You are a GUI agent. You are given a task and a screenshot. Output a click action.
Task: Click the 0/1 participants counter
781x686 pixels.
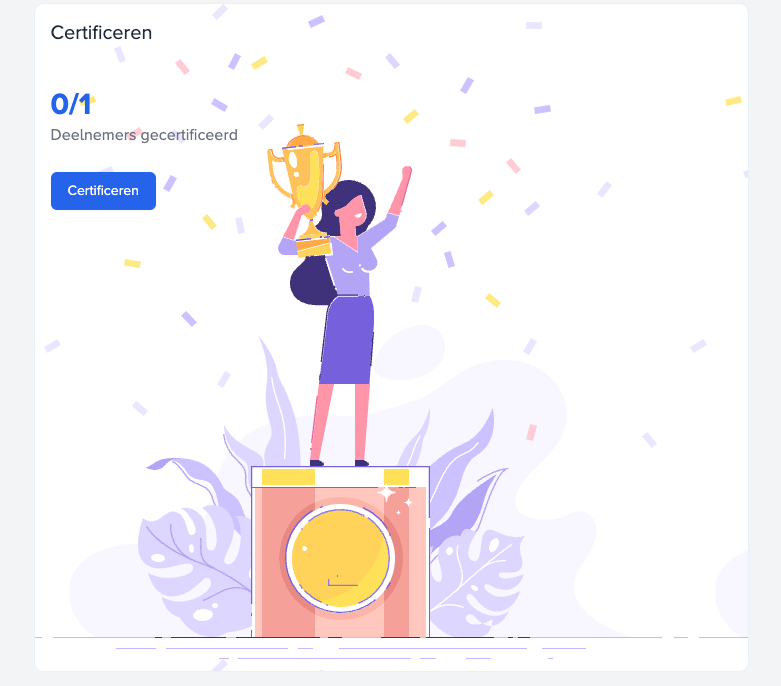(71, 104)
